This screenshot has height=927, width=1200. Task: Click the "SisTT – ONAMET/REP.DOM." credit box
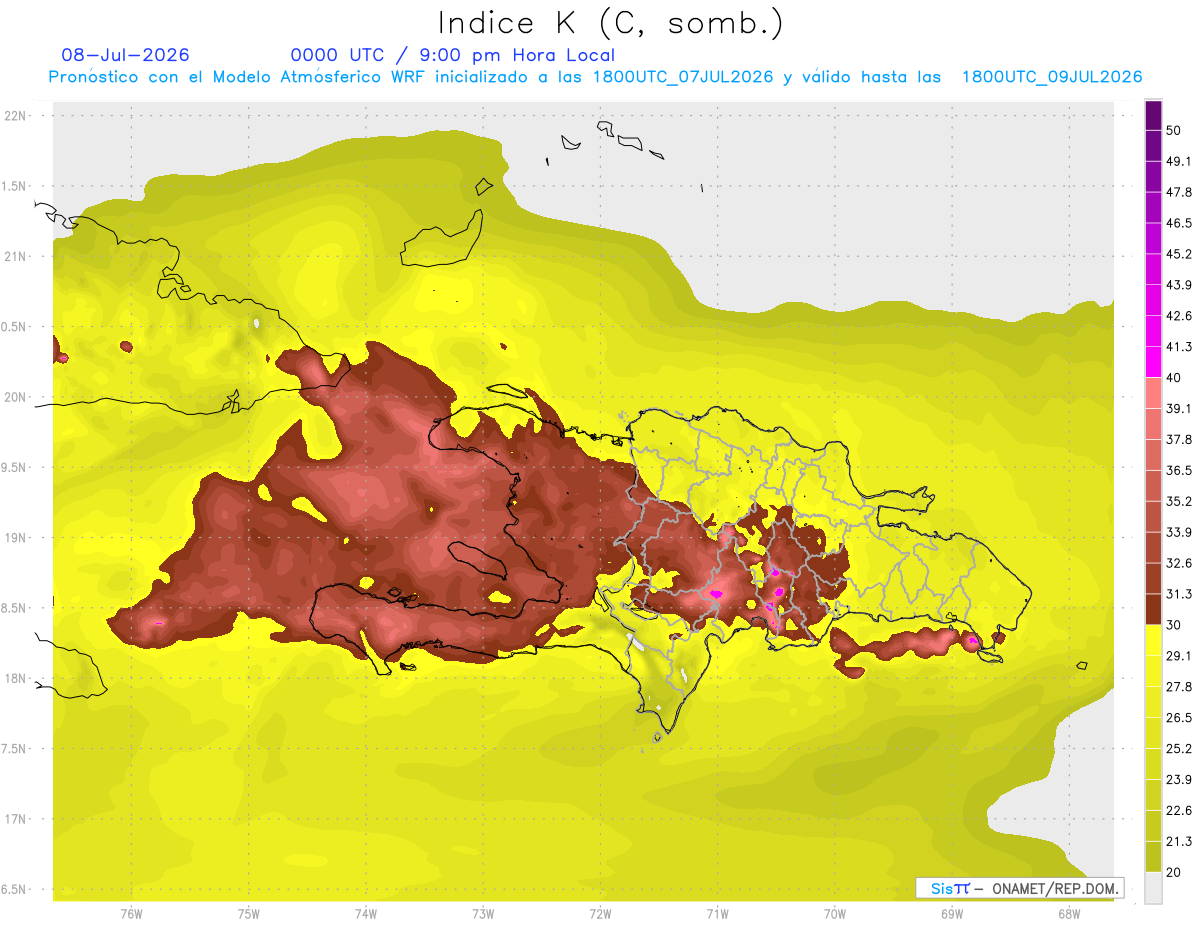click(x=1019, y=888)
